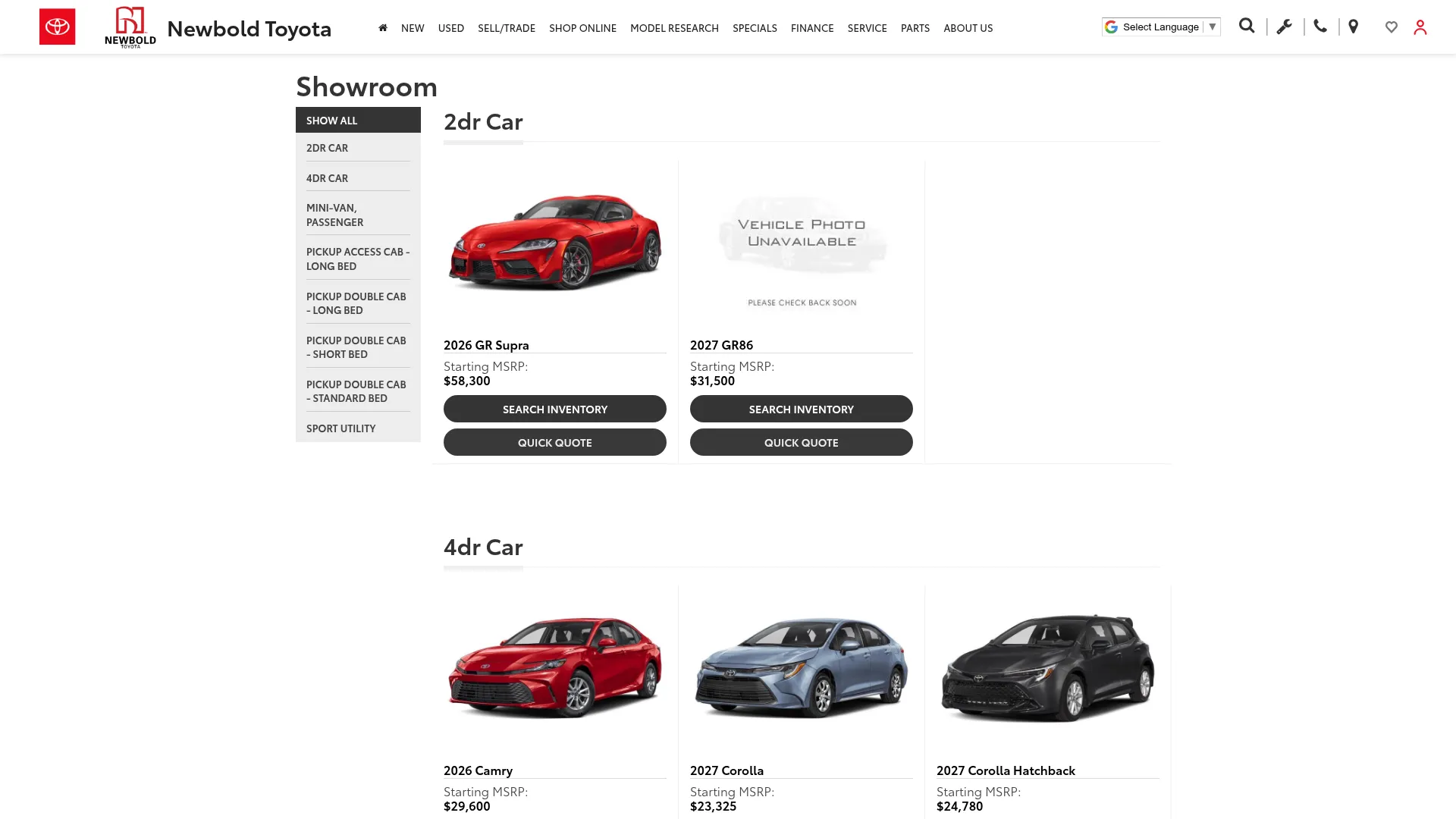Open the 2026 GR Supra title link

[x=486, y=344]
